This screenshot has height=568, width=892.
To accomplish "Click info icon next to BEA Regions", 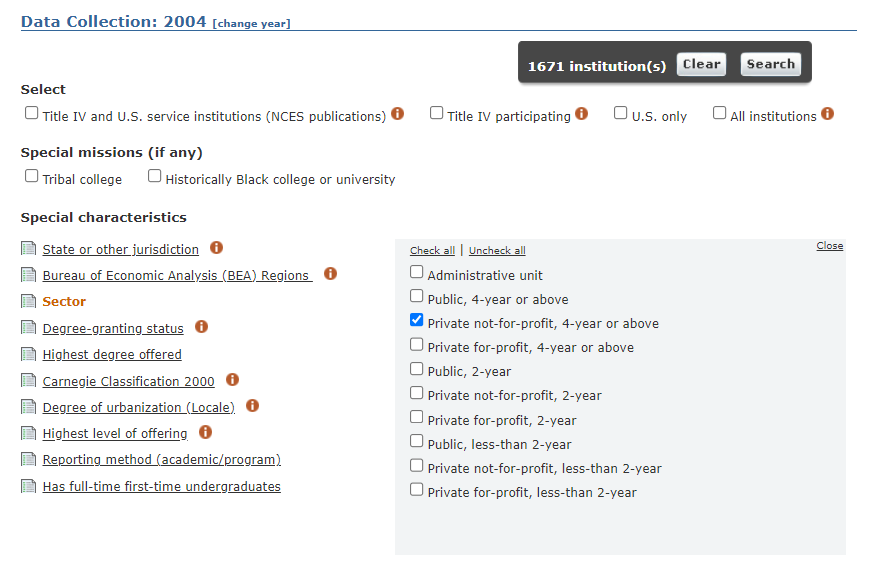I will [x=331, y=274].
